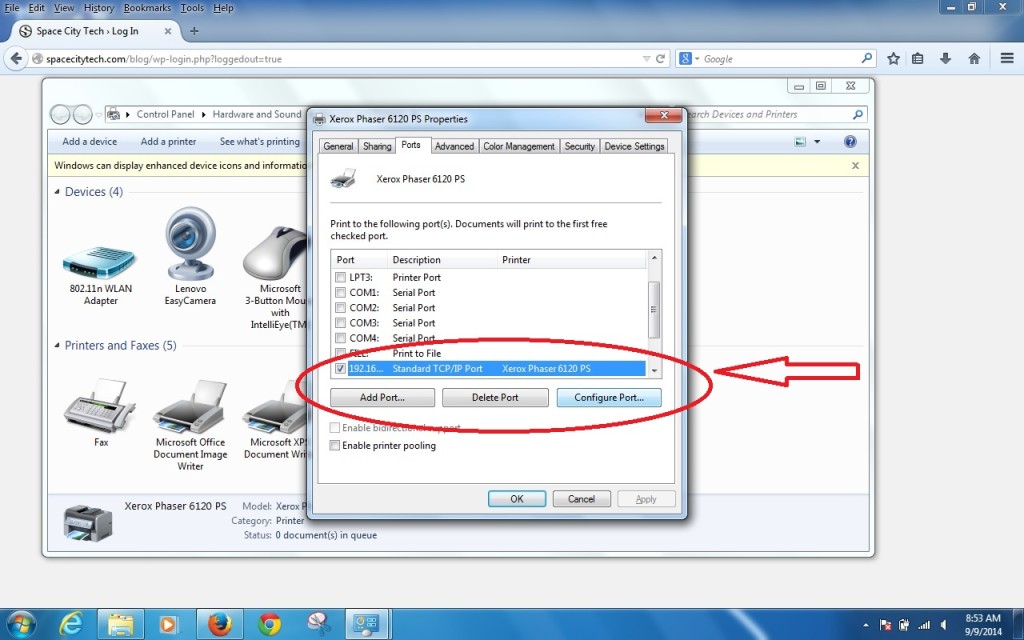Expand Control Panel breadcrumb arrow
1024x640 pixels.
[x=203, y=114]
